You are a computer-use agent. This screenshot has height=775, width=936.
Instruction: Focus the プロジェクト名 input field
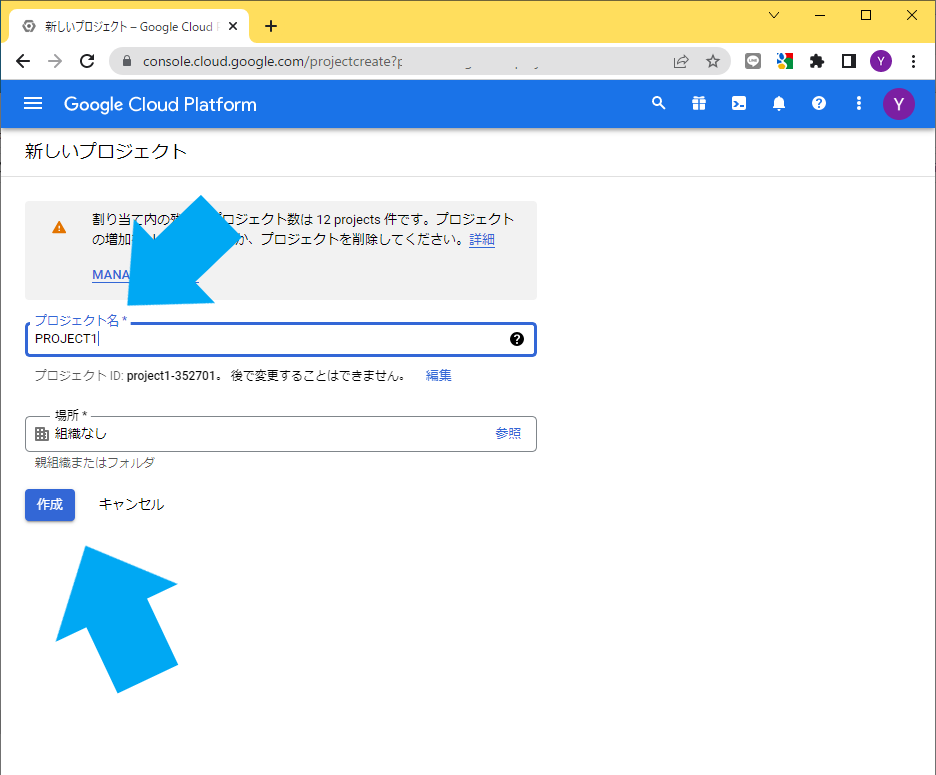(x=281, y=339)
